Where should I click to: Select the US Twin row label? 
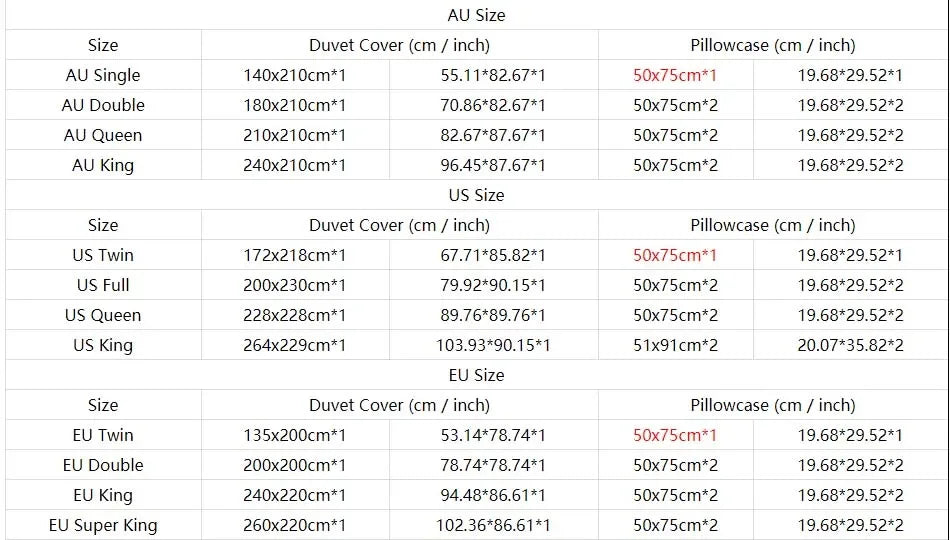[x=103, y=255]
